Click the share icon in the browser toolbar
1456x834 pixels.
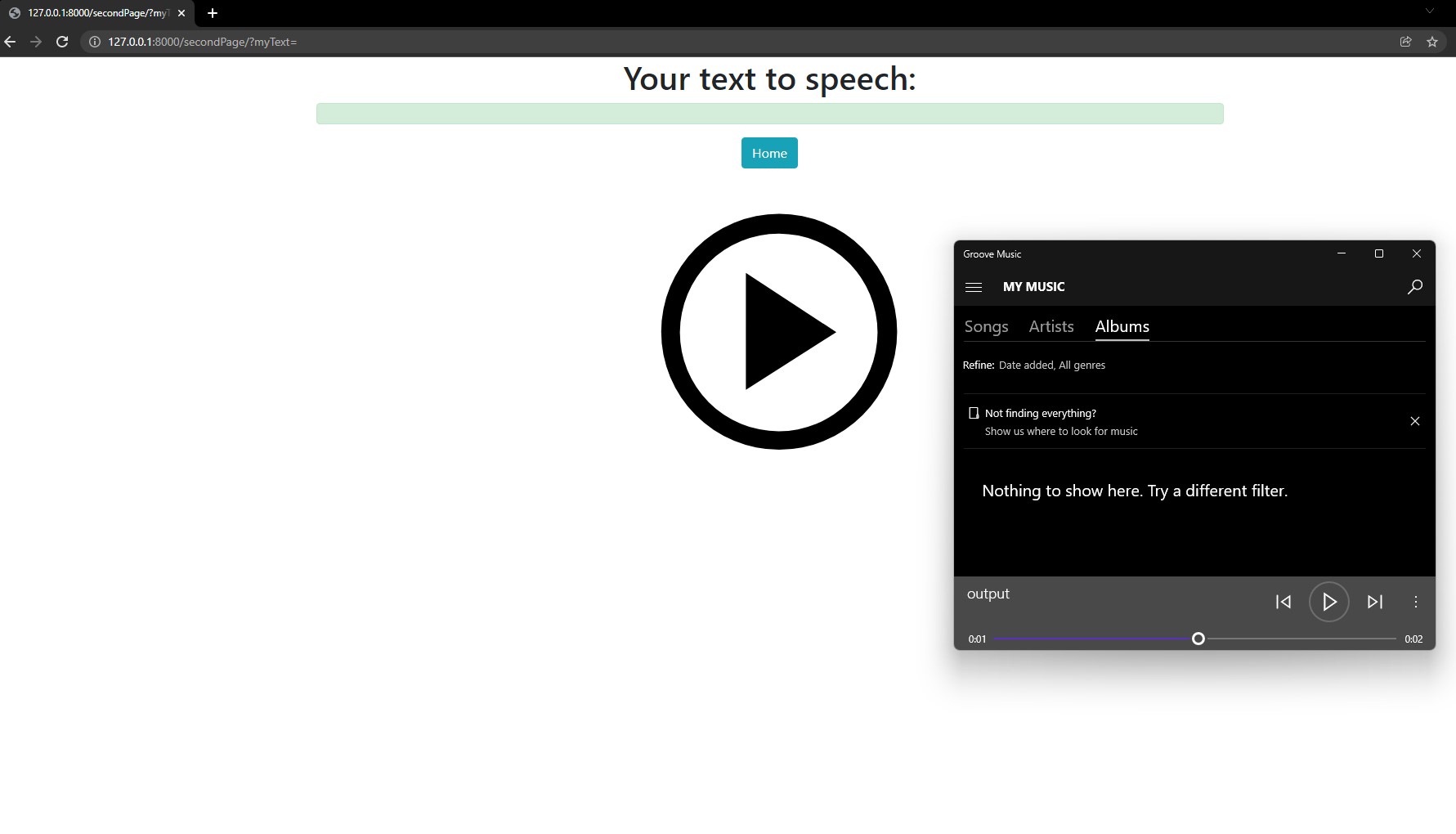[1405, 42]
